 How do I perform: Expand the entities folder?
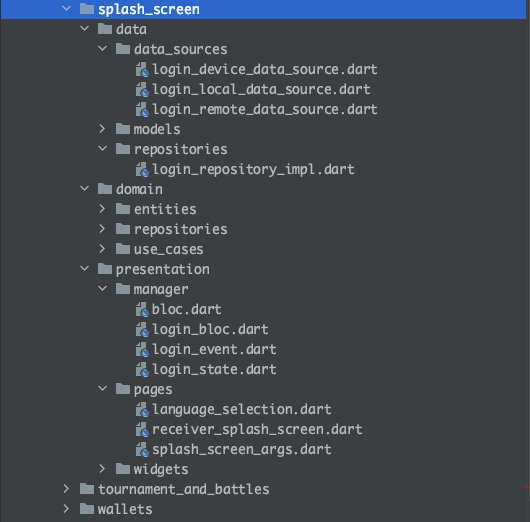102,209
